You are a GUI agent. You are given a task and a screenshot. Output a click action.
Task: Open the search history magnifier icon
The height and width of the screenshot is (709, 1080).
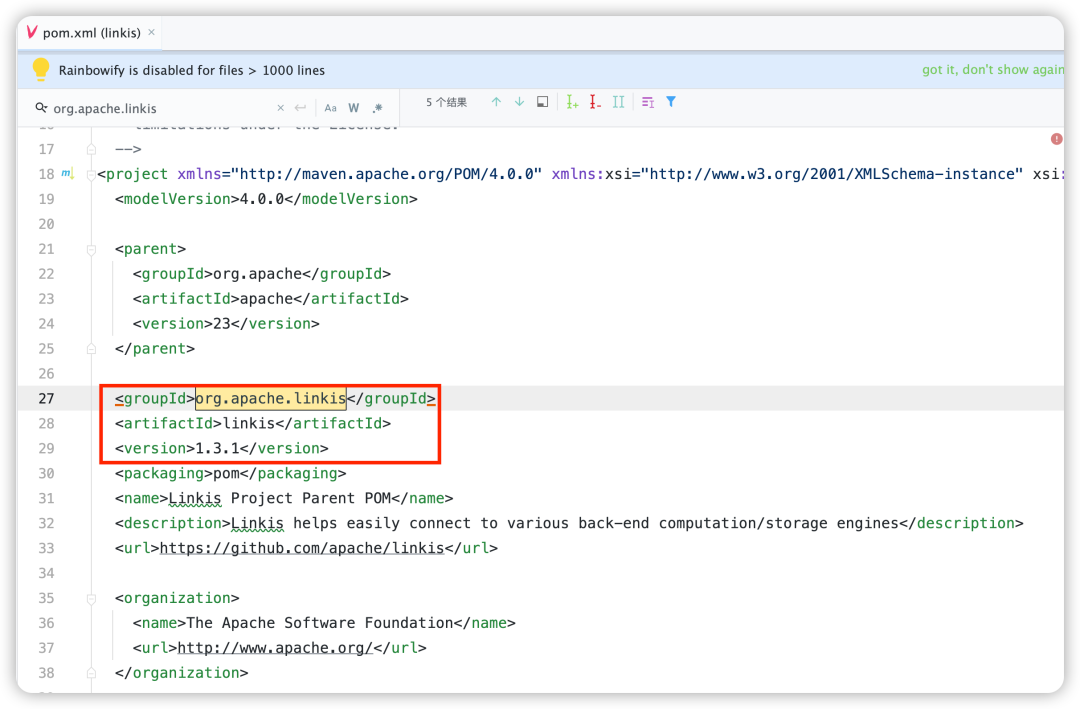(x=41, y=107)
